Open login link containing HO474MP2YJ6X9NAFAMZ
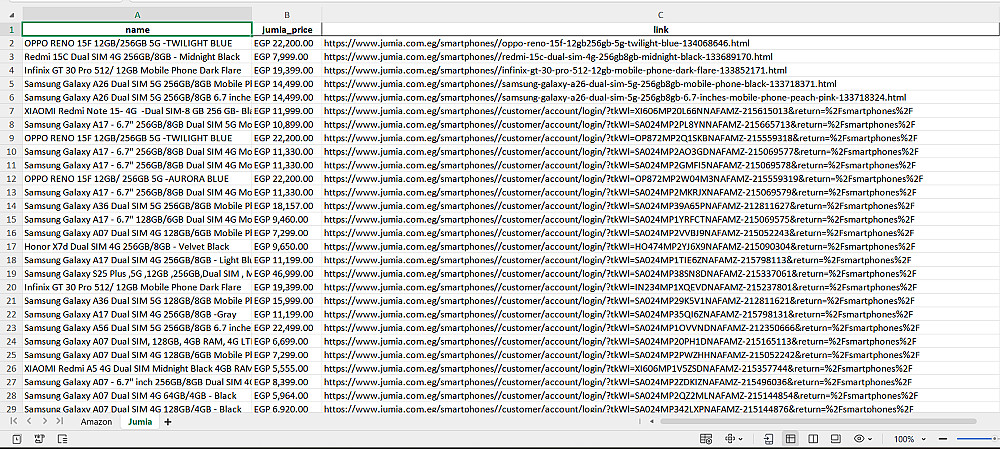The width and height of the screenshot is (1000, 449). tap(620, 246)
